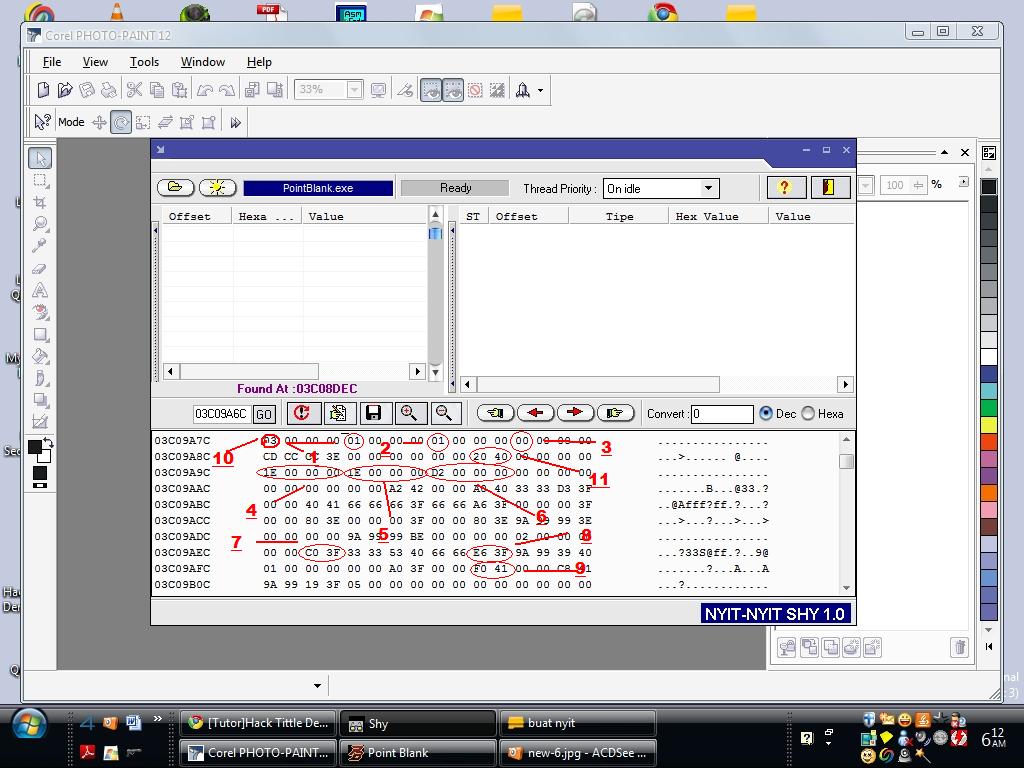The height and width of the screenshot is (768, 1024).
Task: Click the Undo arrow in Corel toolbar
Action: pos(204,89)
